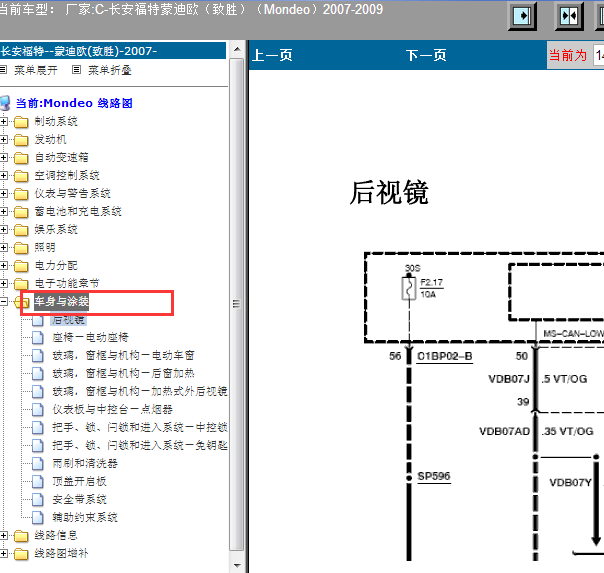Expand all menus via 菜单展开
The height and width of the screenshot is (573, 604).
point(35,70)
